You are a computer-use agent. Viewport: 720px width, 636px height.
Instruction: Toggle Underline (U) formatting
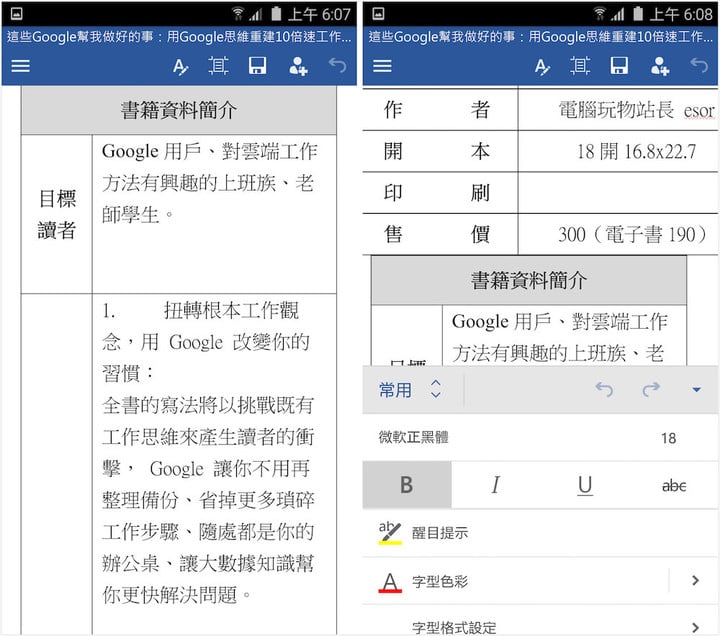coord(585,485)
